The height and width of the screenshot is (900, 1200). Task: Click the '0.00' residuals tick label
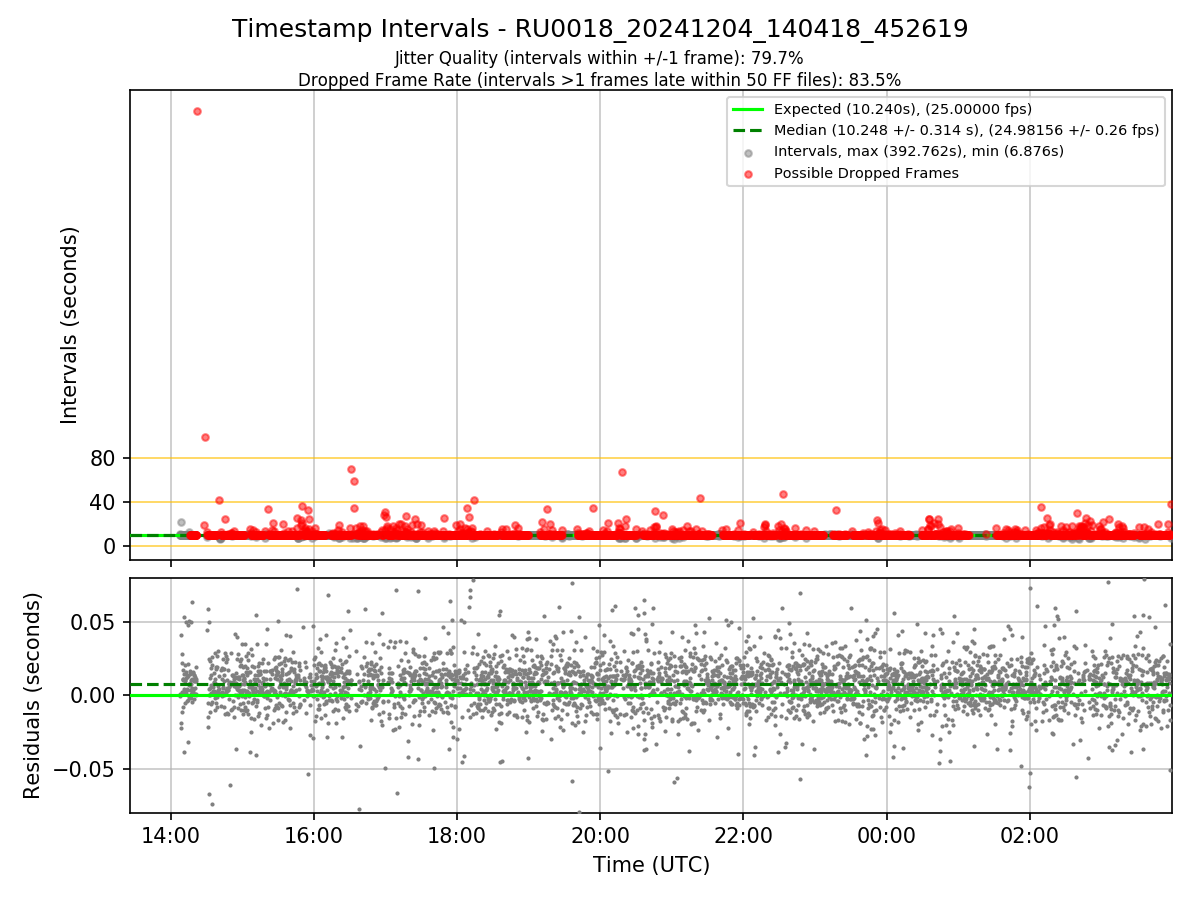click(x=95, y=695)
